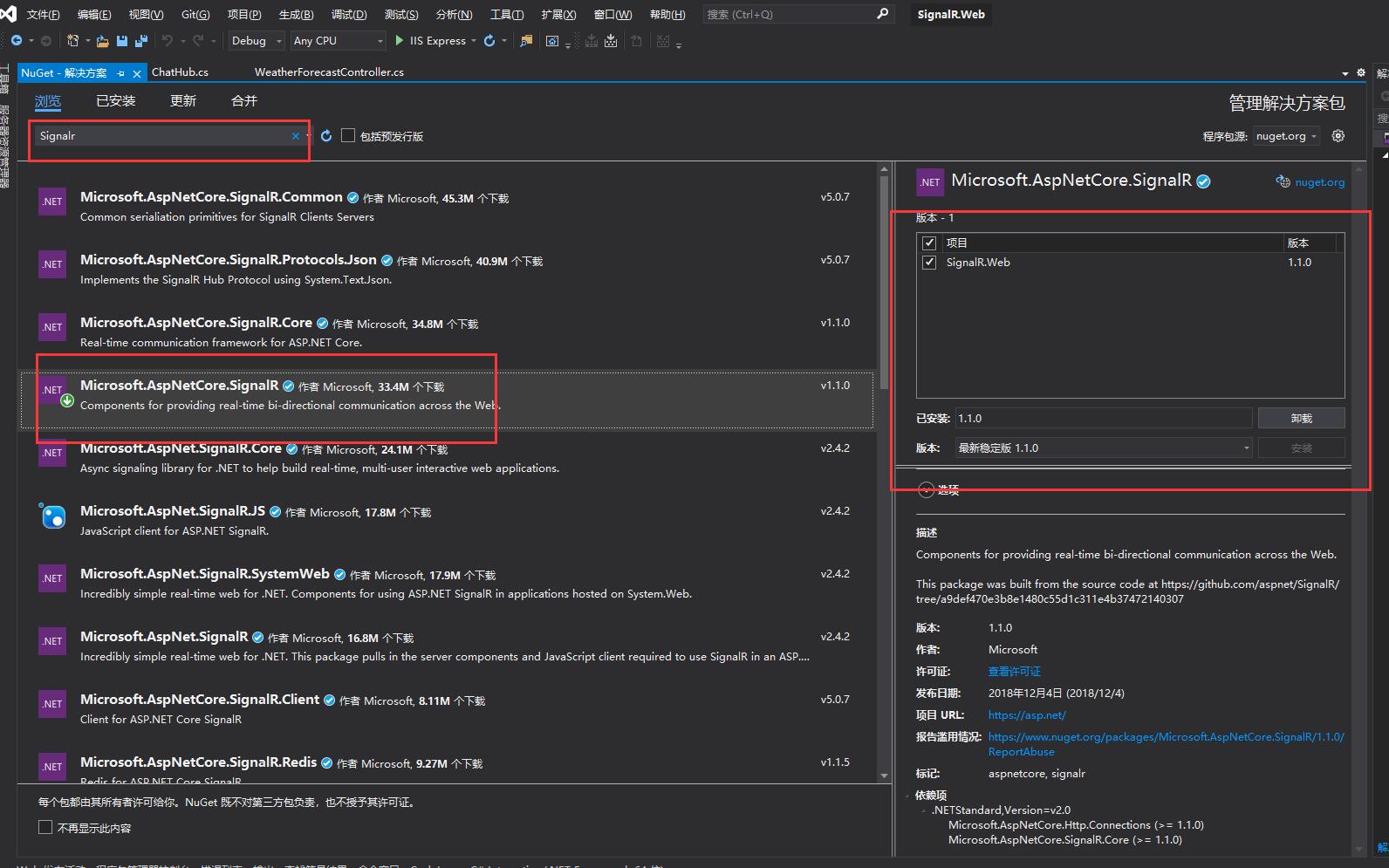Click the live preview window toolbar icon

(x=552, y=40)
